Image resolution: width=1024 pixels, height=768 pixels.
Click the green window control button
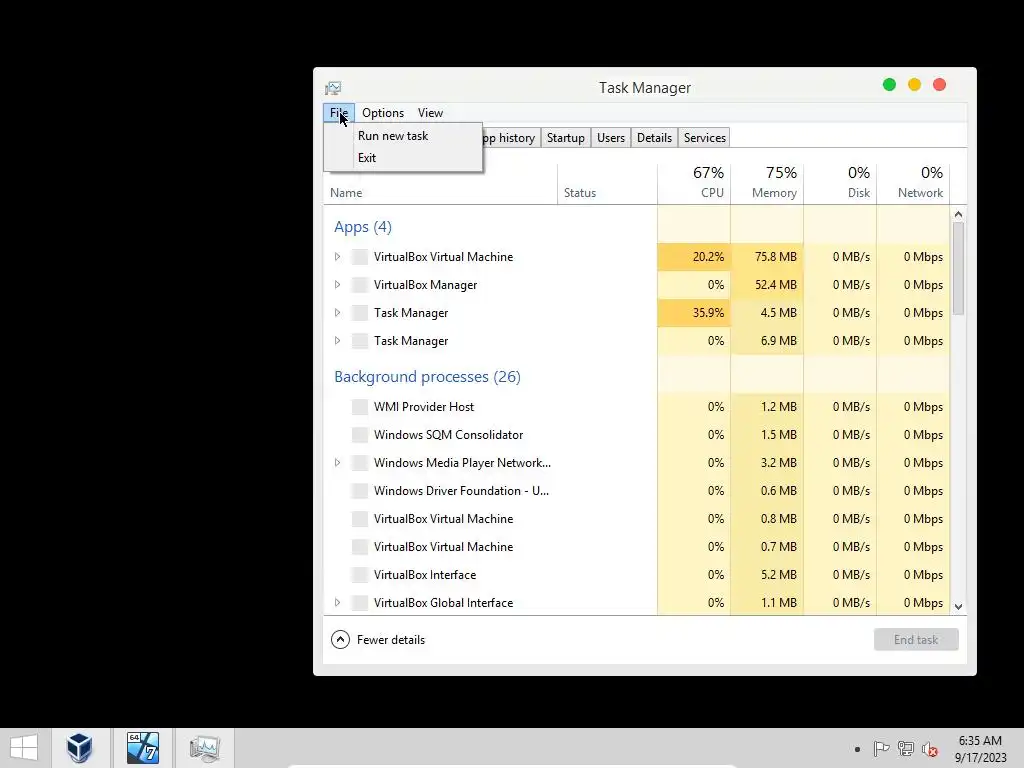tap(889, 85)
